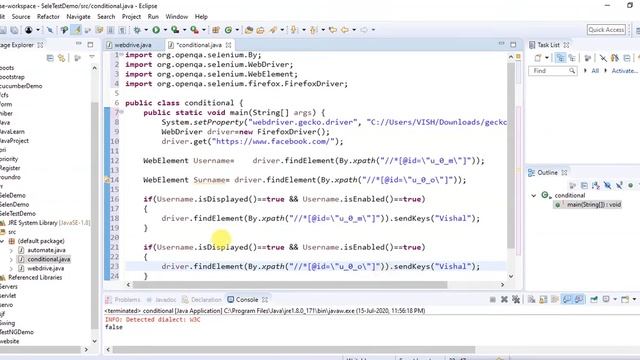Image resolution: width=640 pixels, height=360 pixels.
Task: Click the New Java Class green C icon
Action: coord(229,30)
